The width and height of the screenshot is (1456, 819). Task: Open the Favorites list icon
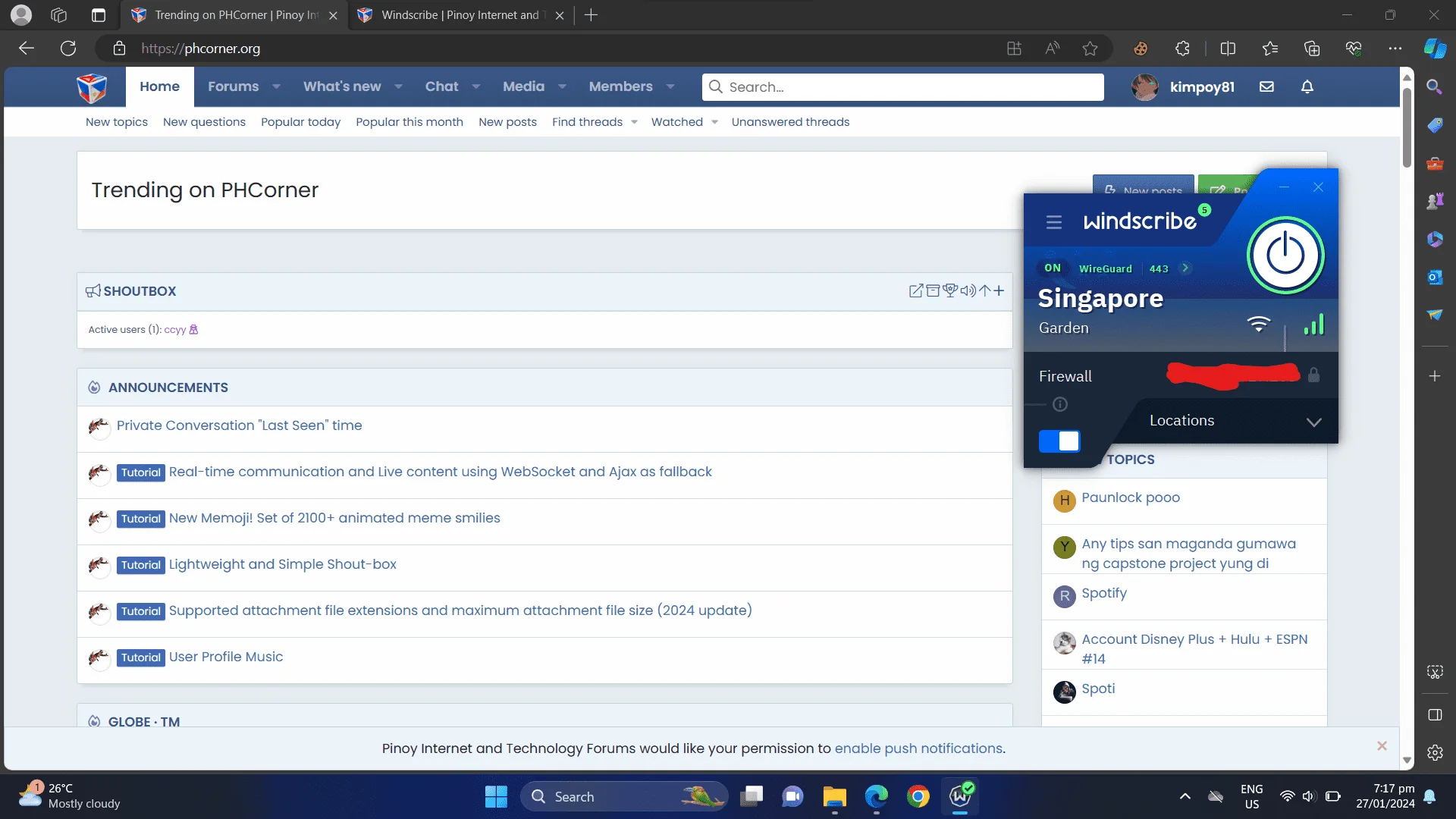pos(1270,49)
